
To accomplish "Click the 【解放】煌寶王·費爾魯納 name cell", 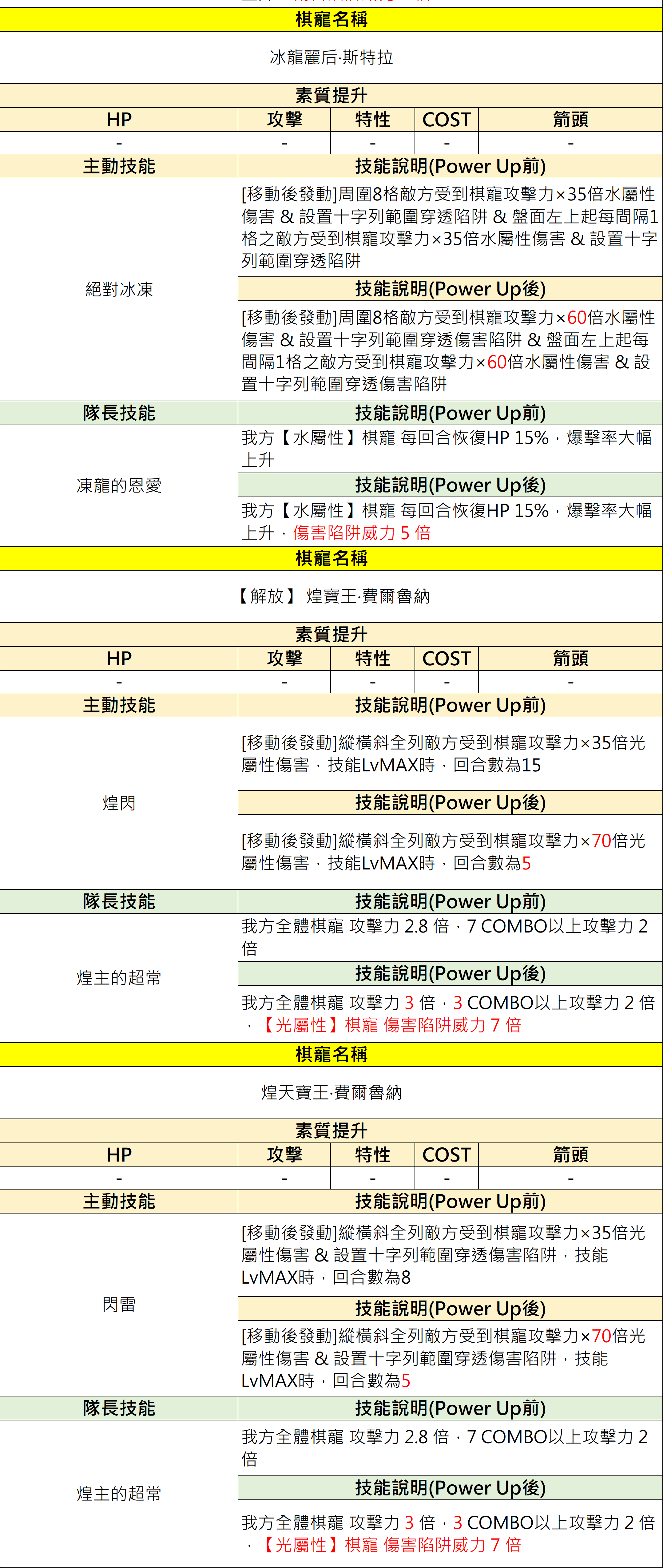I will coord(331,596).
